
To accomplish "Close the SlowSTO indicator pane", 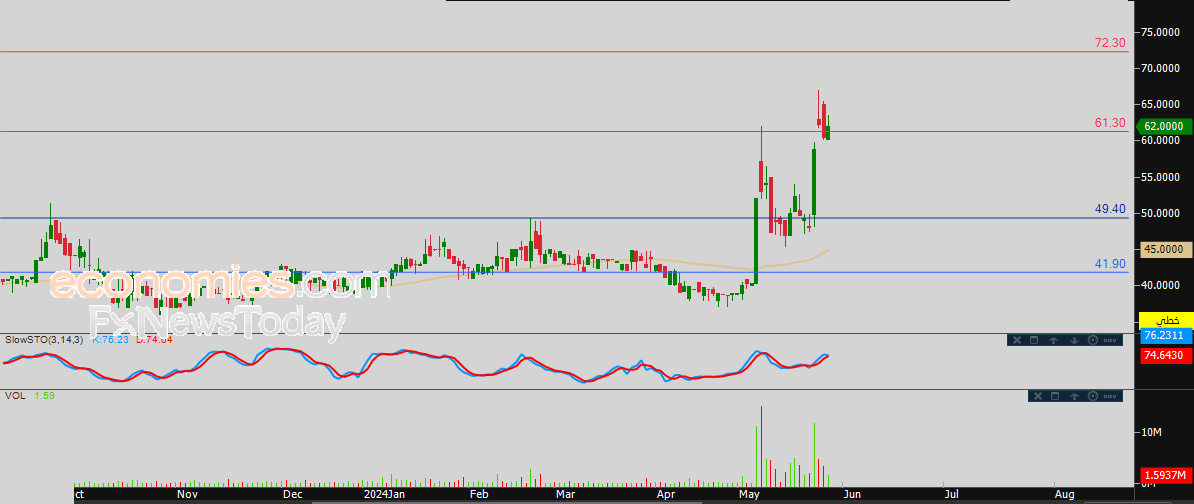I will [x=1016, y=340].
